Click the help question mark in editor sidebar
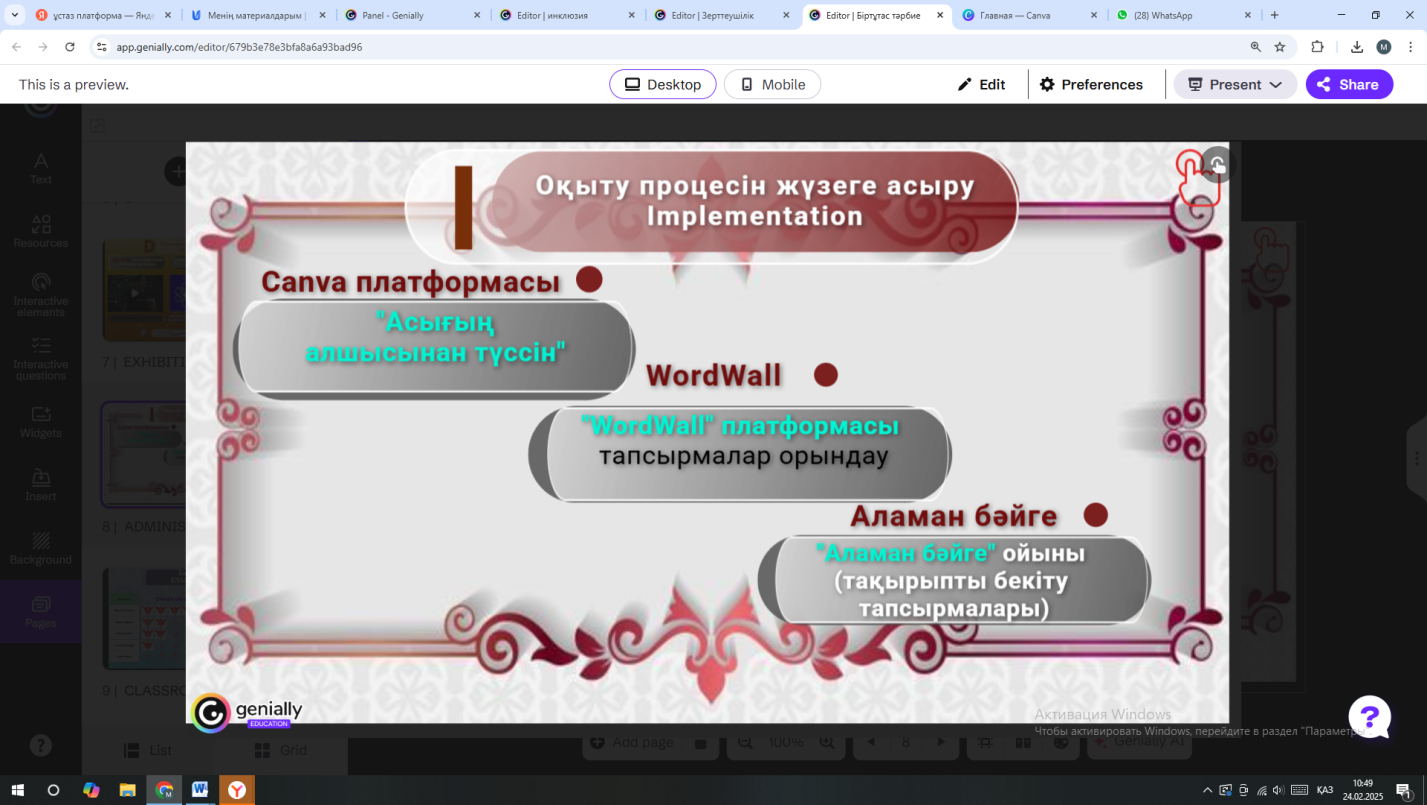This screenshot has height=805, width=1427. 41,745
